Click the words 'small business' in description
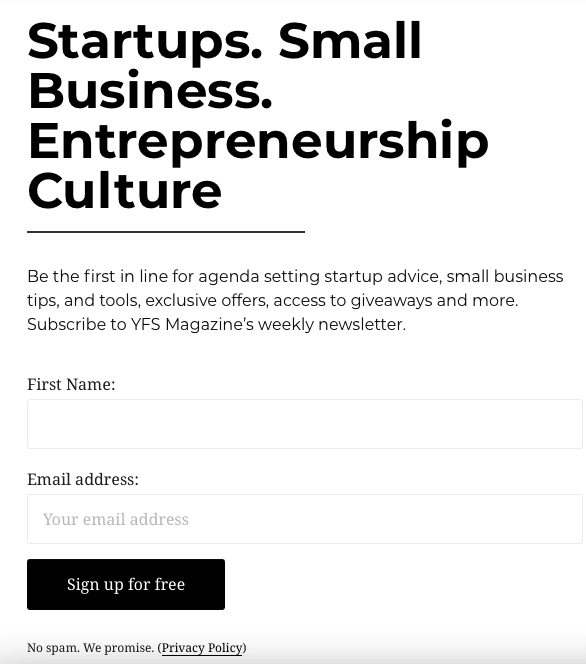The width and height of the screenshot is (586, 664). (505, 277)
